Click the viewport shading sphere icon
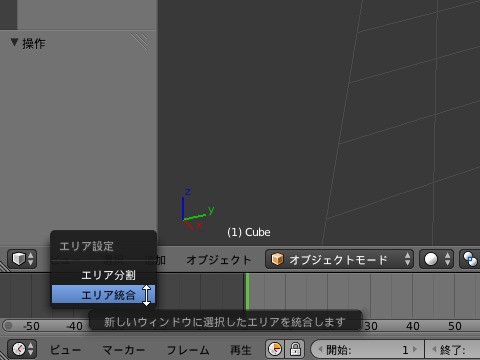Image resolution: width=480 pixels, height=360 pixels. click(x=431, y=259)
